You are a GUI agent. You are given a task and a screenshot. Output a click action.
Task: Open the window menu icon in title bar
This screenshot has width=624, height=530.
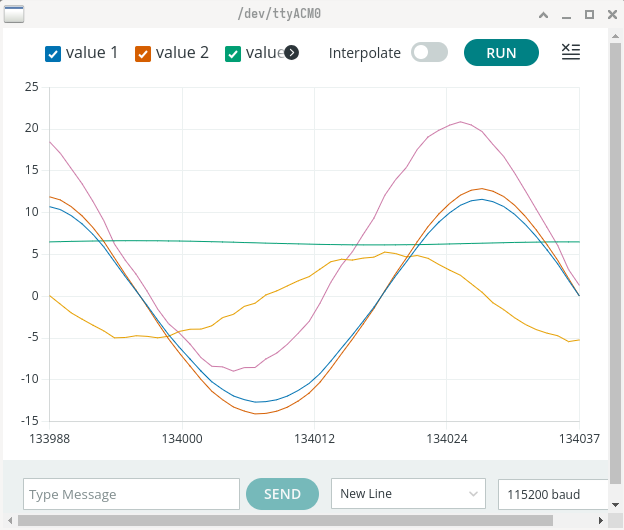click(16, 14)
